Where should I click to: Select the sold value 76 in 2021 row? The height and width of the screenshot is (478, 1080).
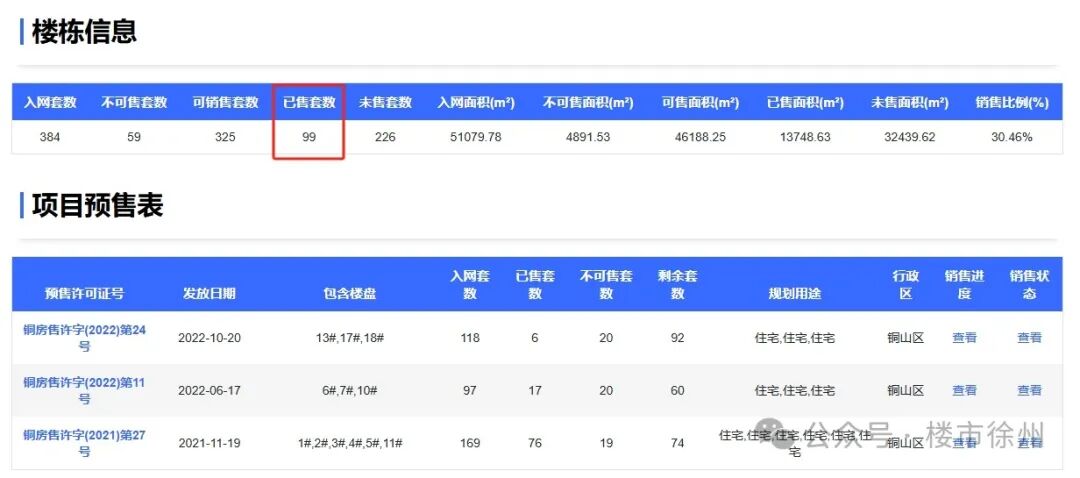click(534, 443)
